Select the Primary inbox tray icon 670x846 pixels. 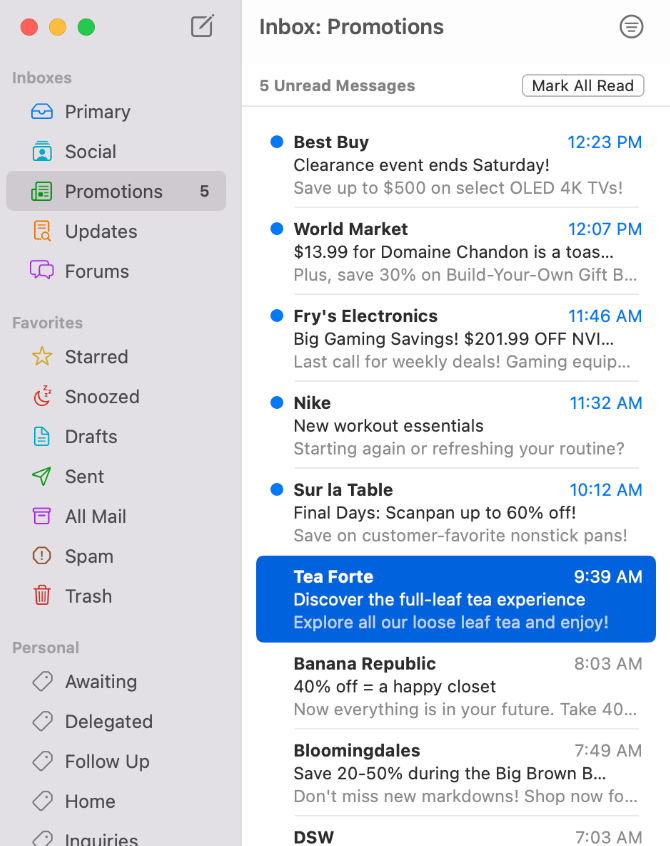click(42, 112)
